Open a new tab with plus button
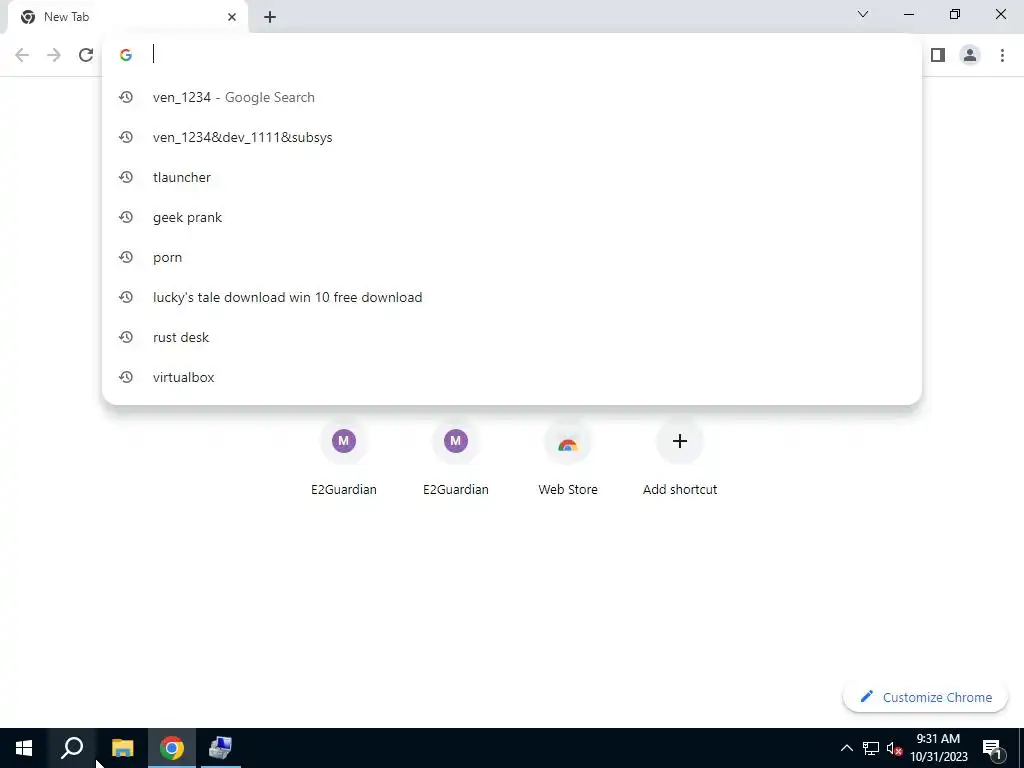 [x=270, y=17]
